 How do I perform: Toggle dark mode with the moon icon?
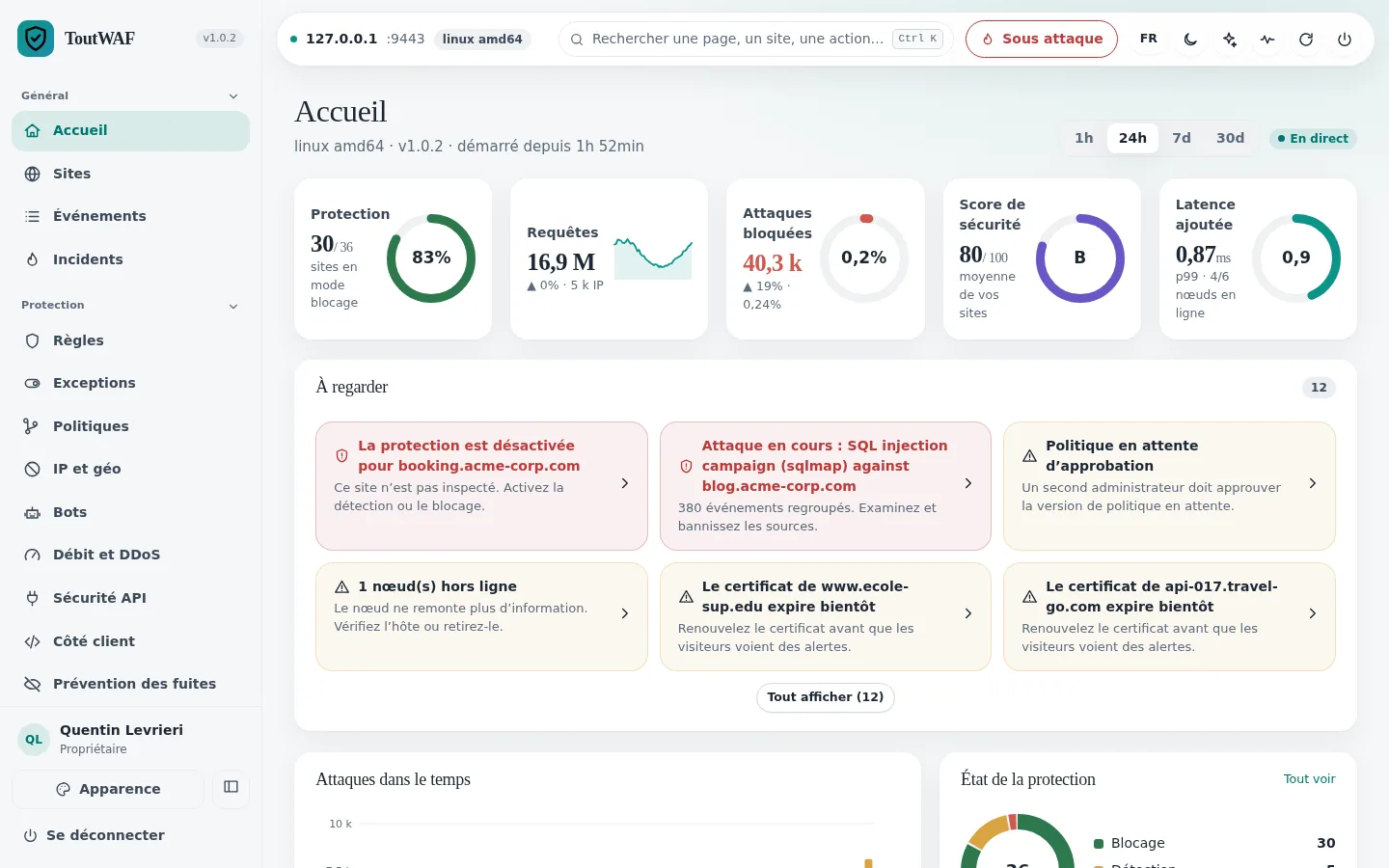tap(1190, 40)
